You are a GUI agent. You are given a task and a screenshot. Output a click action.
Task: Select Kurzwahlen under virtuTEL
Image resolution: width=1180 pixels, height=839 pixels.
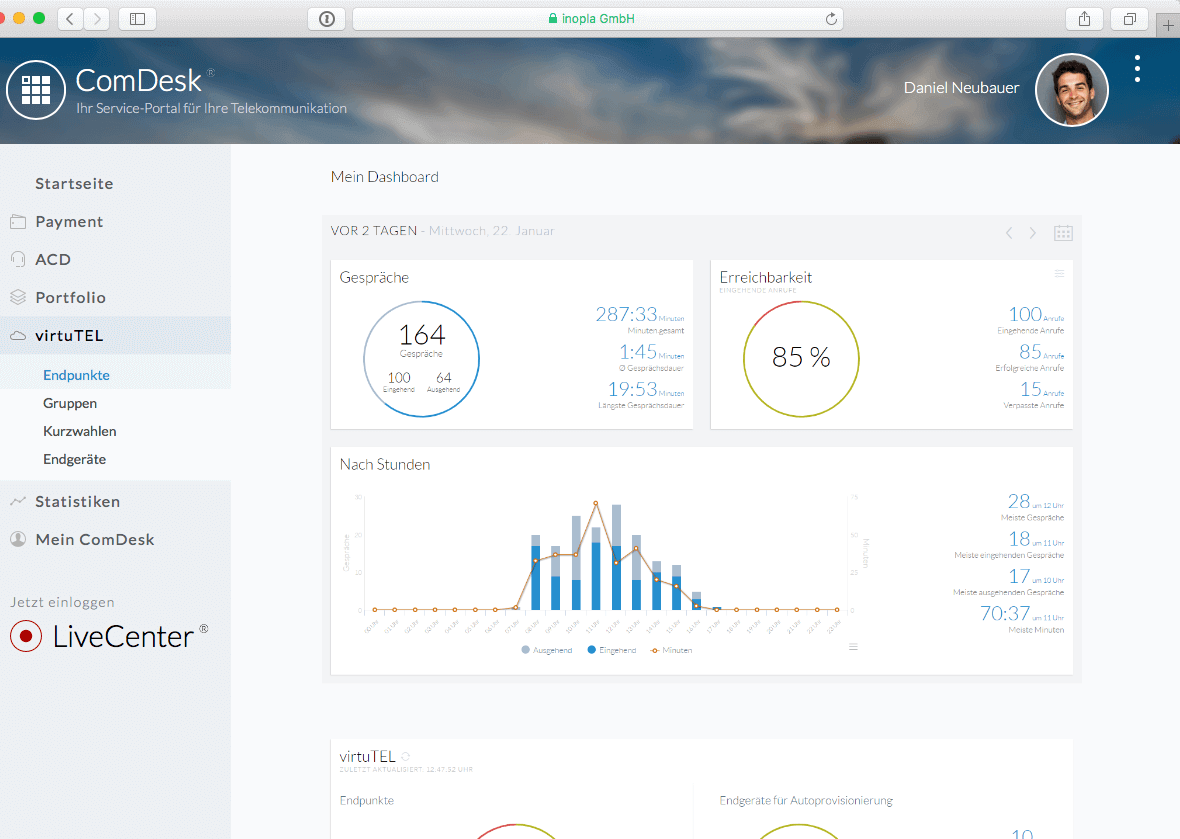coord(80,431)
